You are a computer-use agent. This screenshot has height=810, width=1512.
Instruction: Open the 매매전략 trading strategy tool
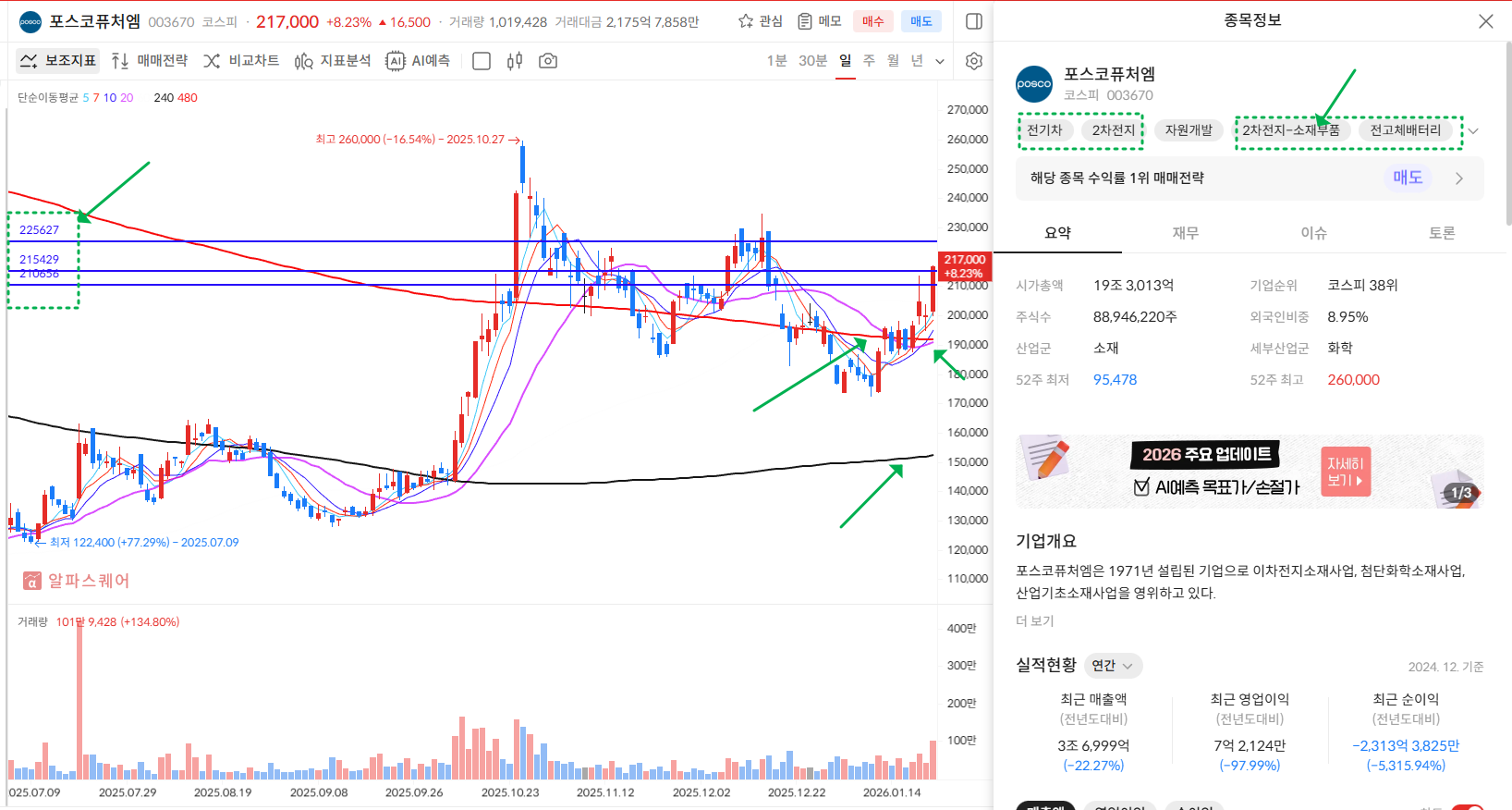[149, 61]
